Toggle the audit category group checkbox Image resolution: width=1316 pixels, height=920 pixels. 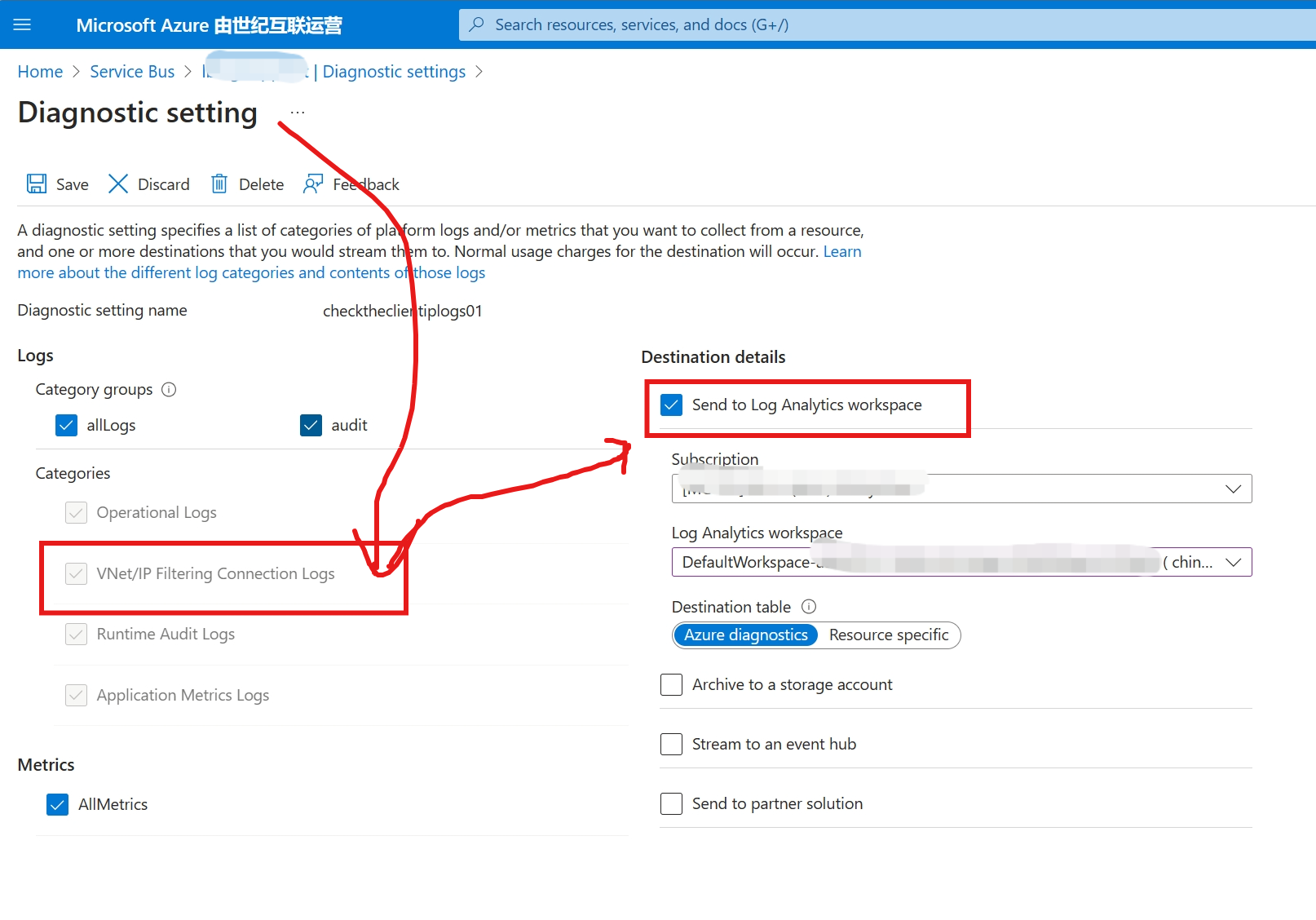[311, 425]
